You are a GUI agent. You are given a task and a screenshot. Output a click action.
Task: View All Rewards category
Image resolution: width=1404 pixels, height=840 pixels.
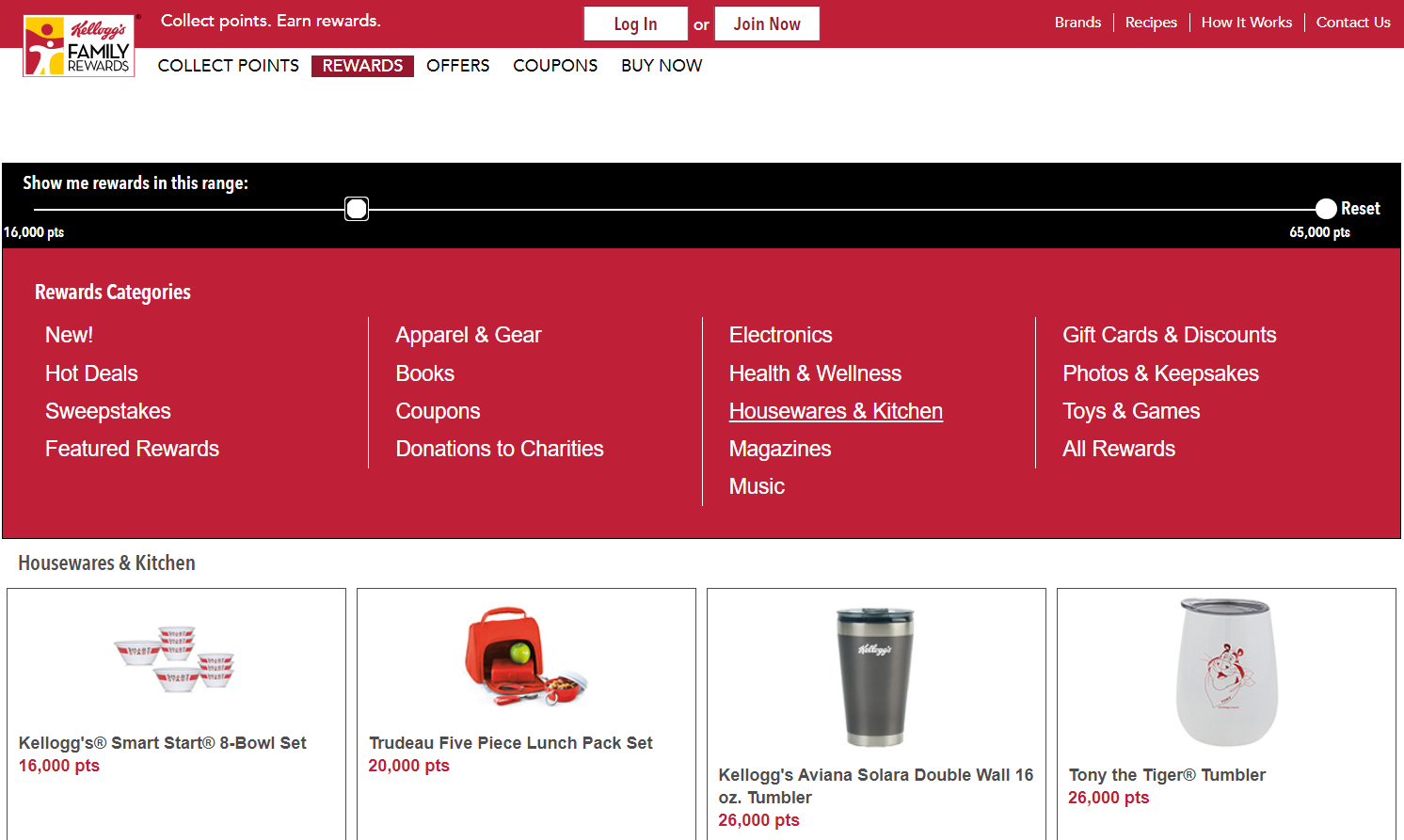click(x=1119, y=449)
